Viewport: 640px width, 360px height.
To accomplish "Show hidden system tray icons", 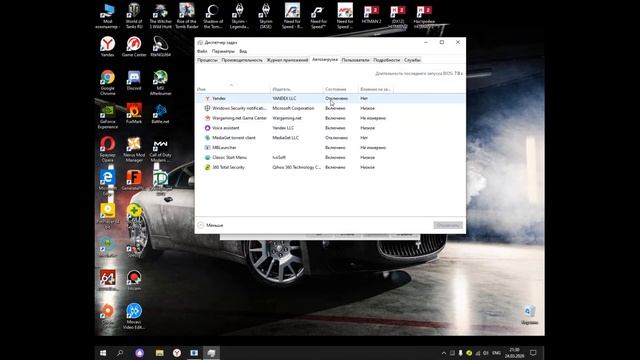I will pos(444,353).
